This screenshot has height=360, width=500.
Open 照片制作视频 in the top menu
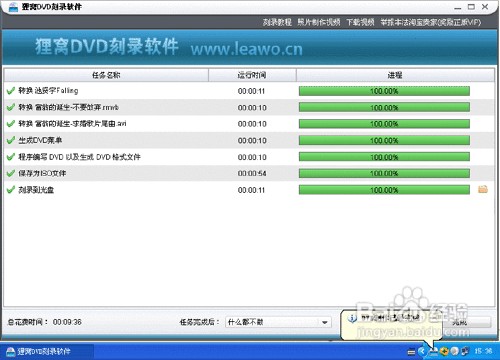click(x=319, y=22)
